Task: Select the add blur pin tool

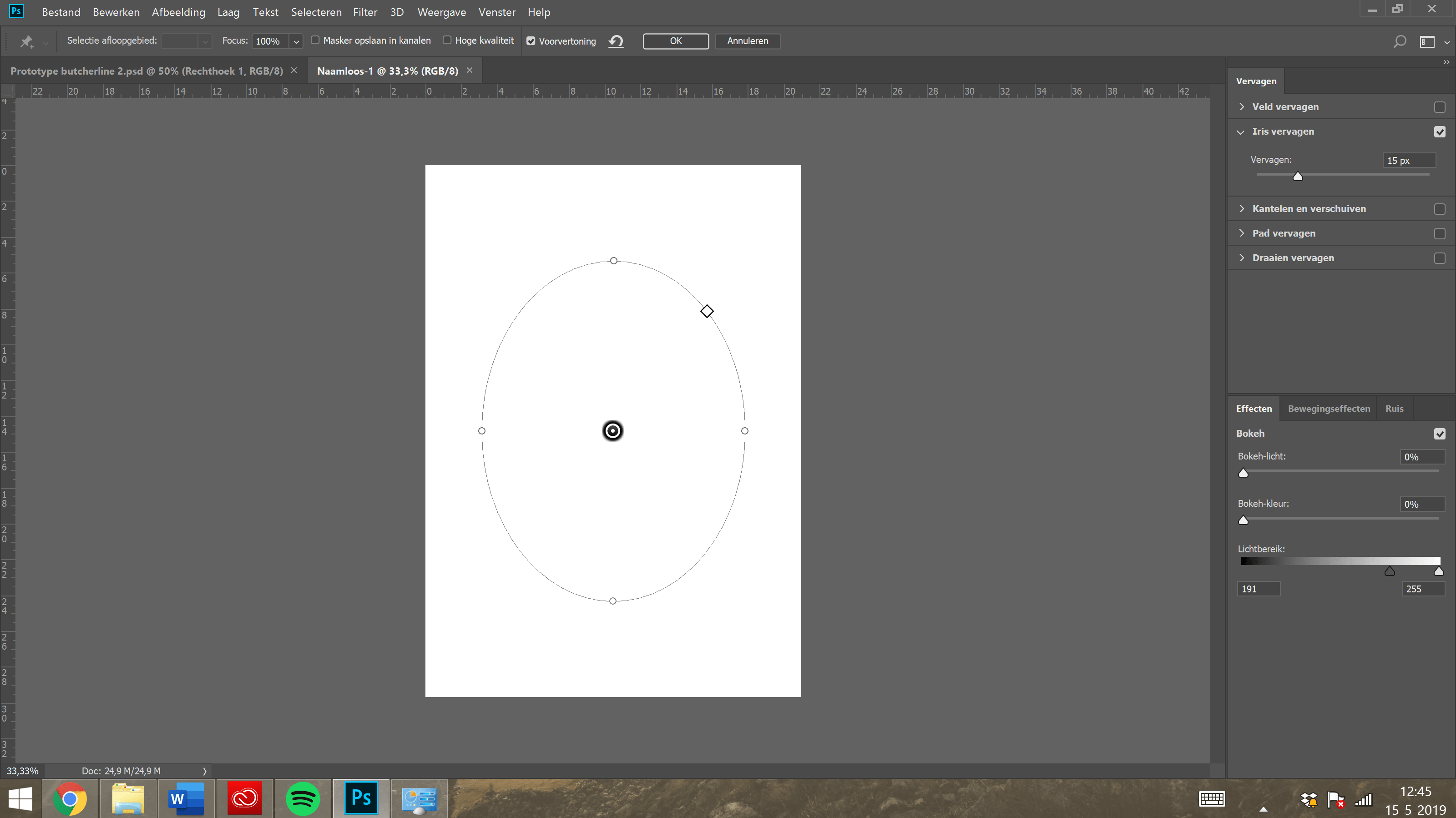Action: point(26,41)
